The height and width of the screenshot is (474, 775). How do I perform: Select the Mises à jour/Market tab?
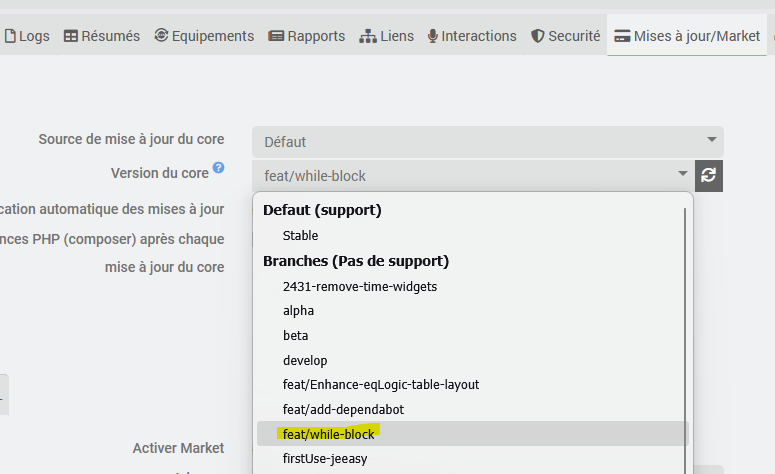tap(687, 36)
